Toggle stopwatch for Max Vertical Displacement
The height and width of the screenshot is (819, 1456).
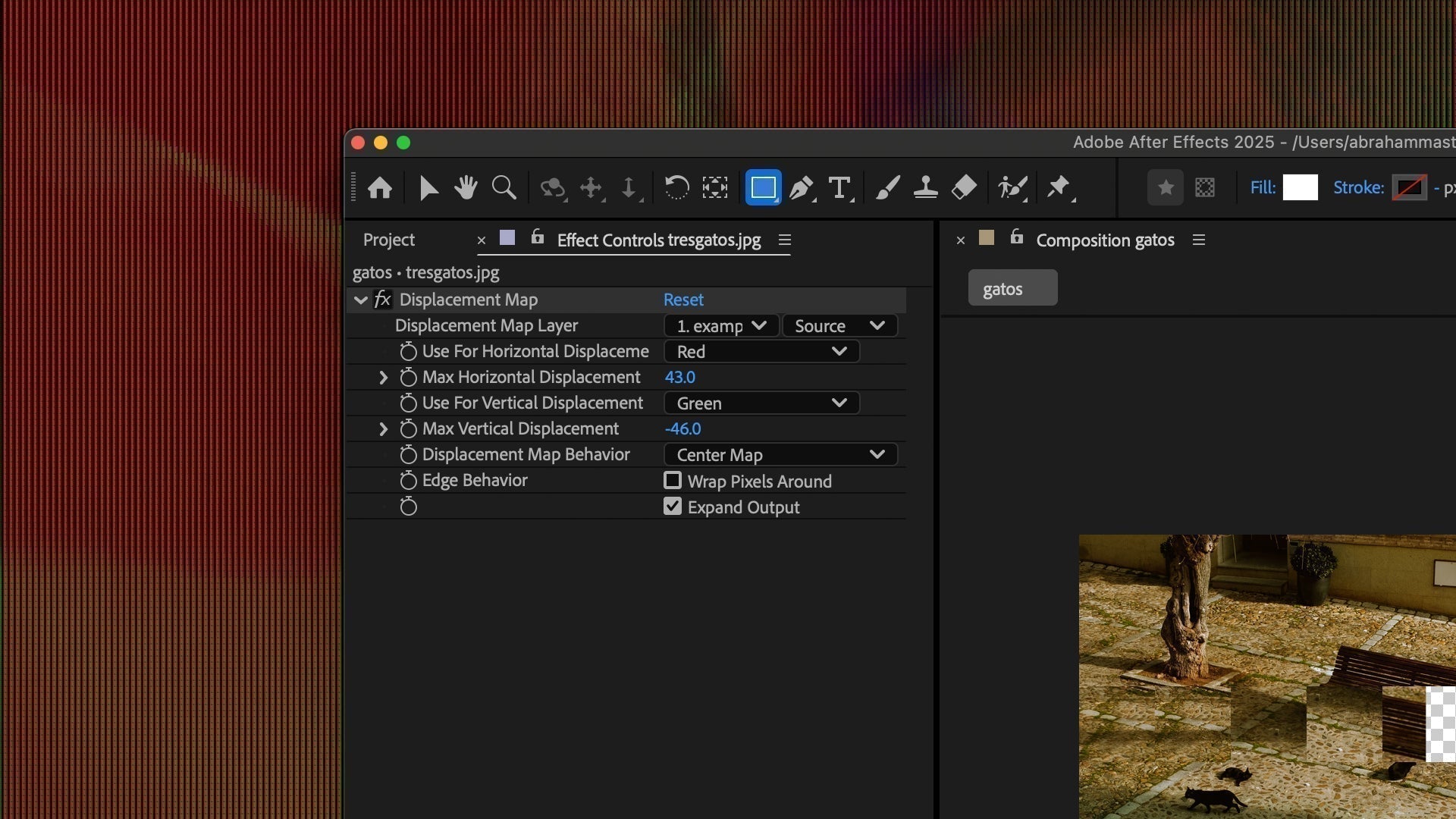[408, 428]
